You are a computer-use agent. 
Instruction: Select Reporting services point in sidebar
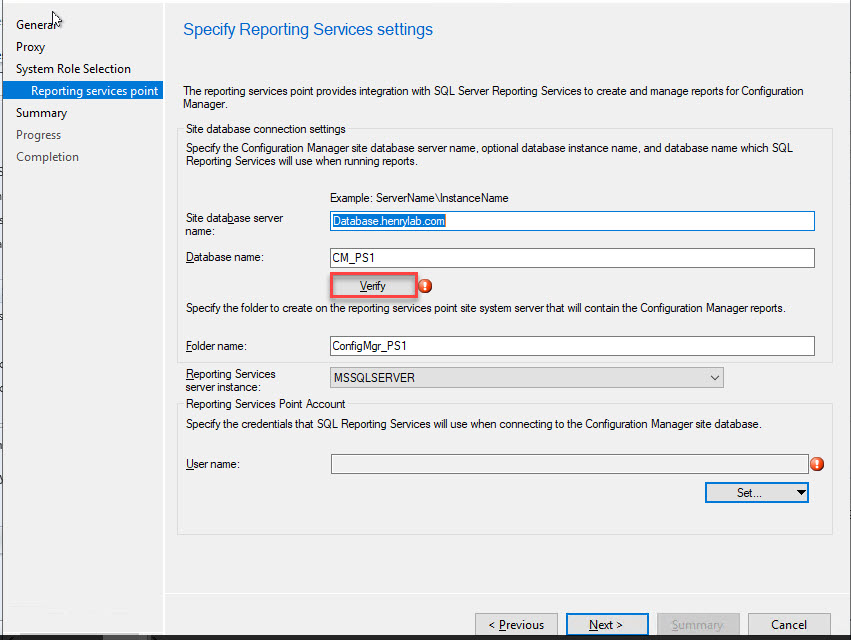[x=94, y=91]
